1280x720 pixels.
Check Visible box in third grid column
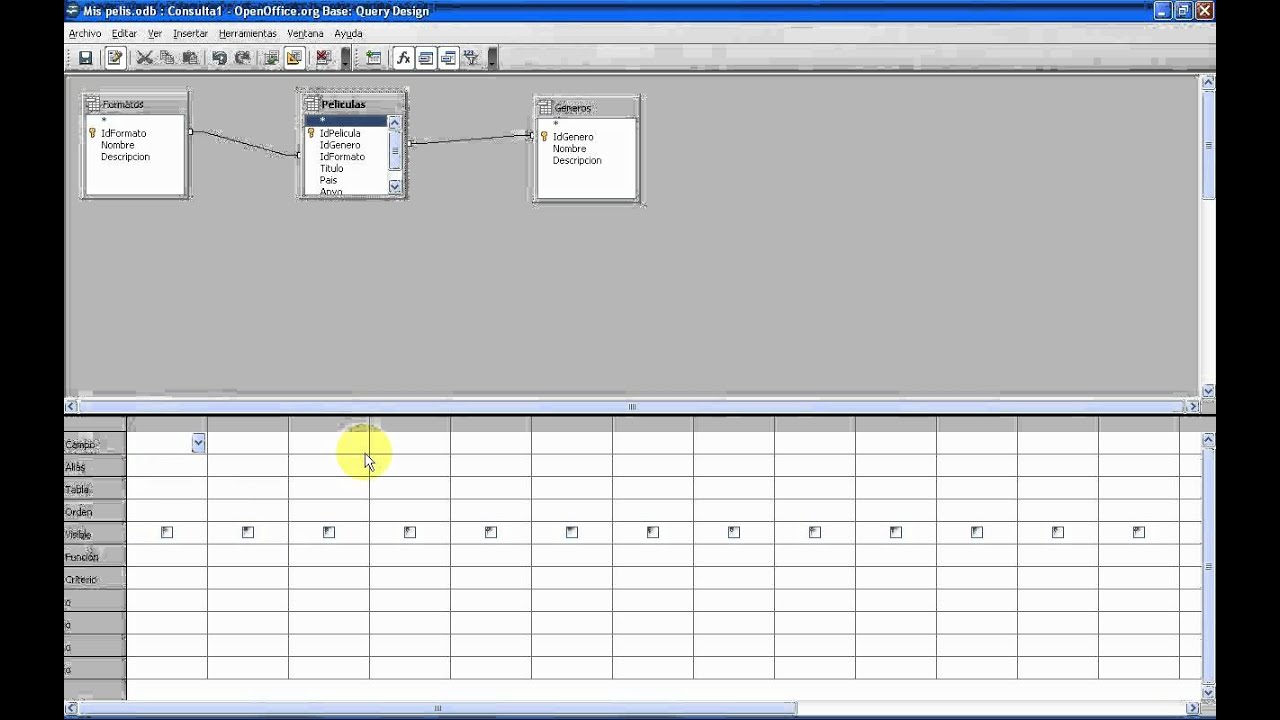pyautogui.click(x=329, y=532)
